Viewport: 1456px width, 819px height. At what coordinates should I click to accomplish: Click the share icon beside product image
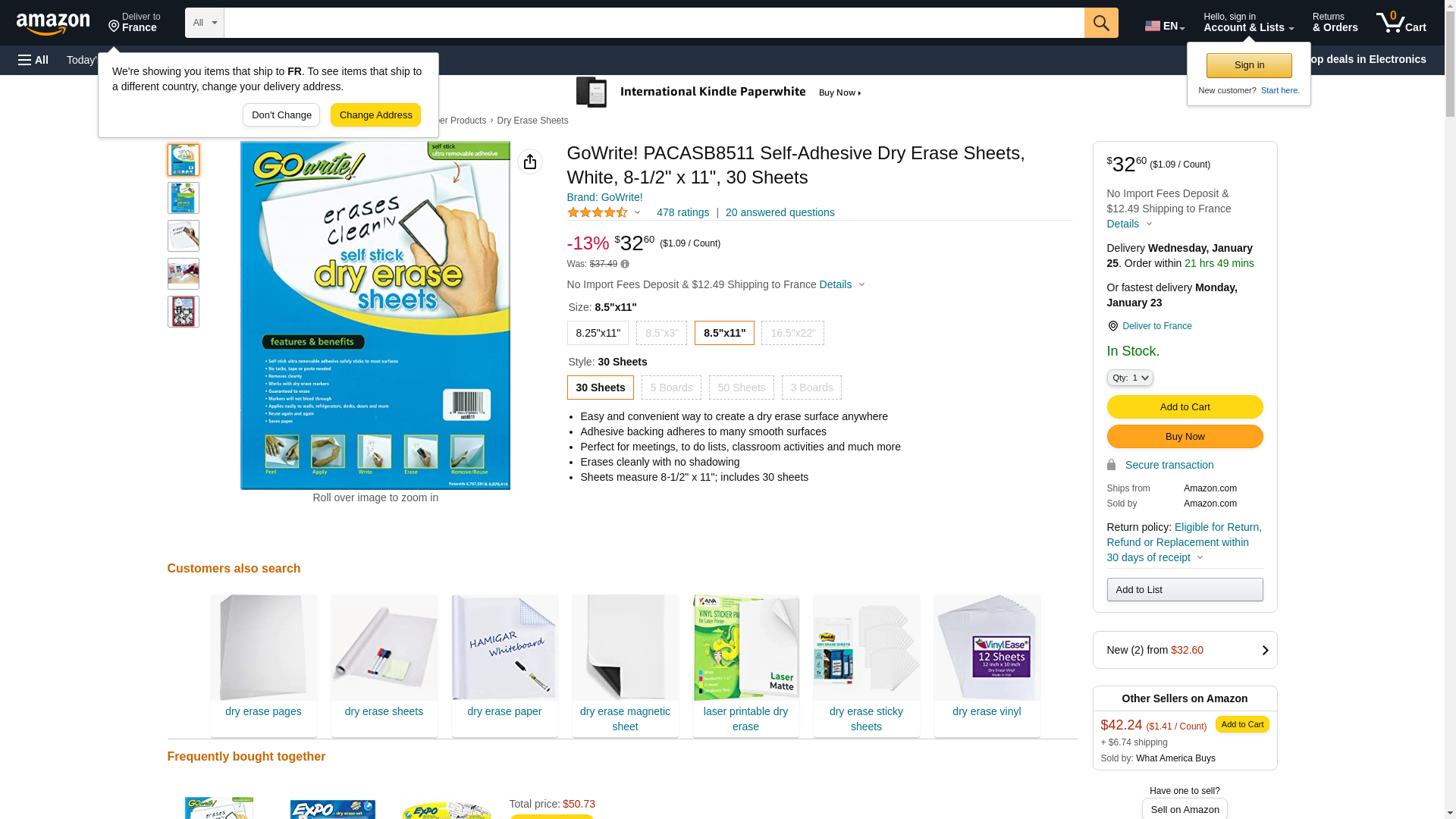pos(530,162)
